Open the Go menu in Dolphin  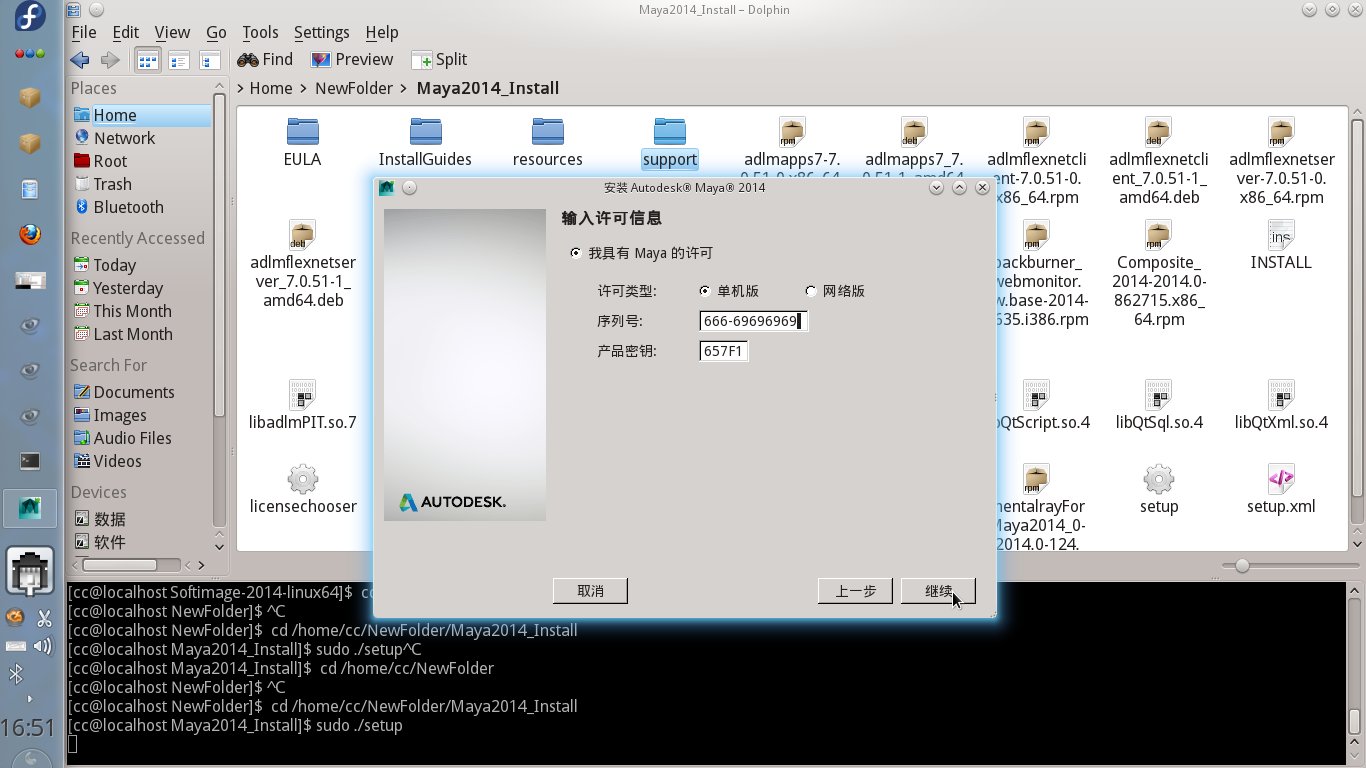click(216, 32)
